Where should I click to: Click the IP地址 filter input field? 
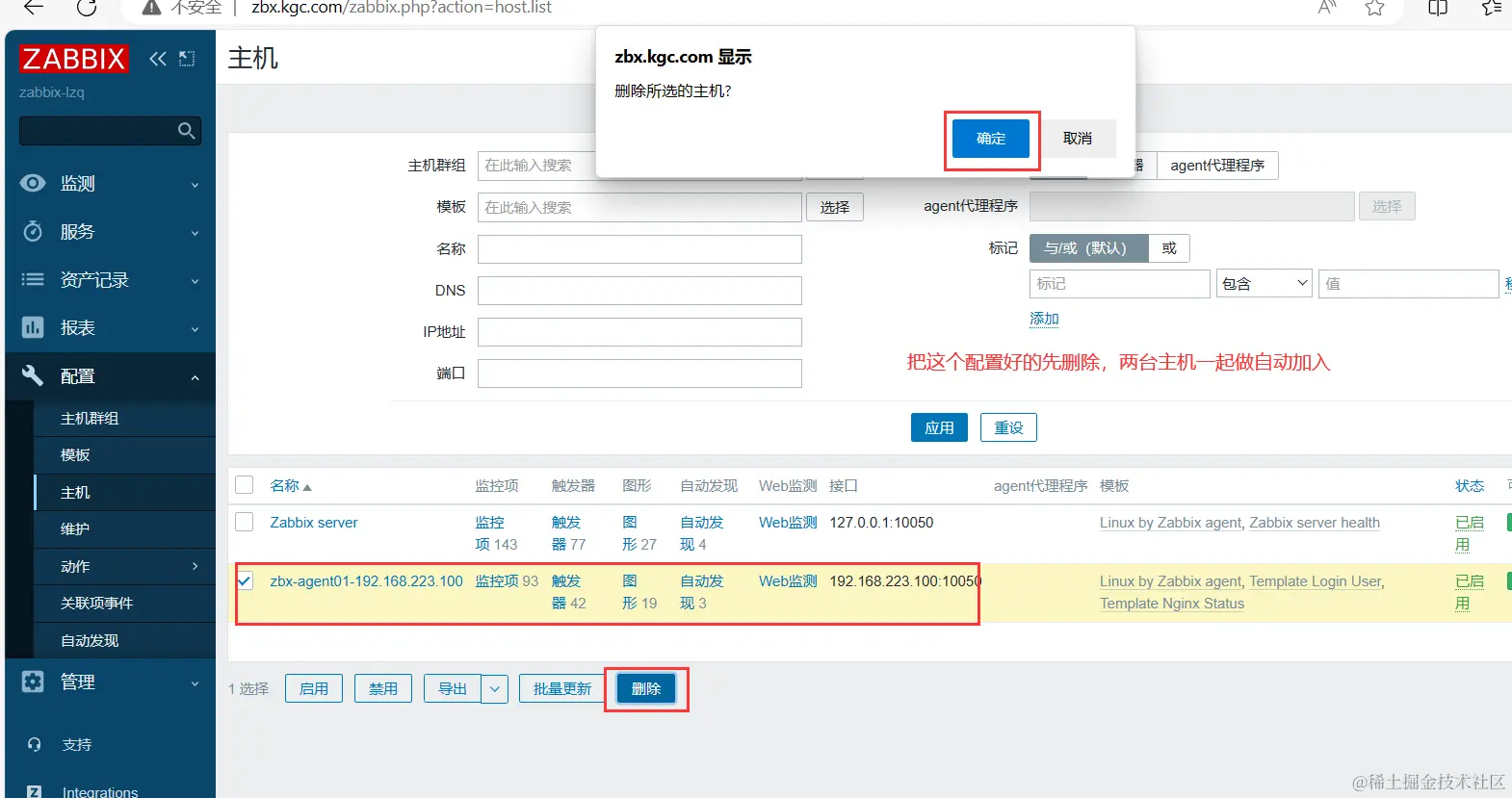coord(639,332)
